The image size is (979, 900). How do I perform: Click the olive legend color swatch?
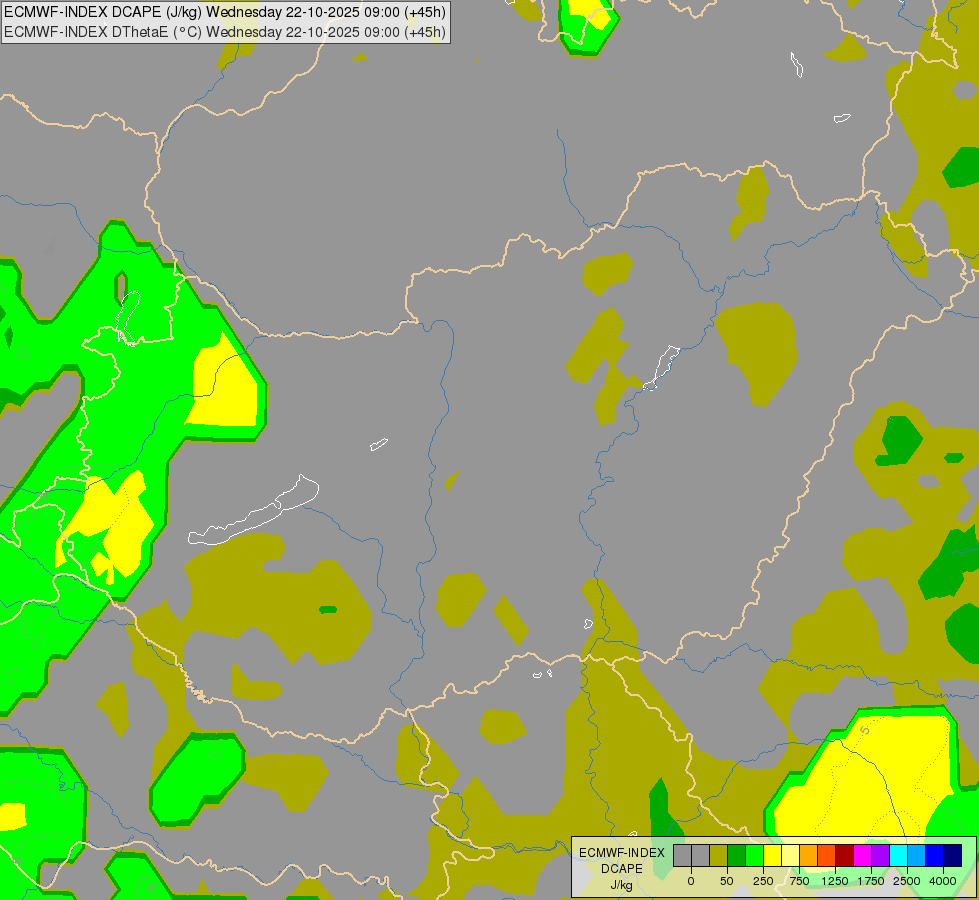(719, 855)
